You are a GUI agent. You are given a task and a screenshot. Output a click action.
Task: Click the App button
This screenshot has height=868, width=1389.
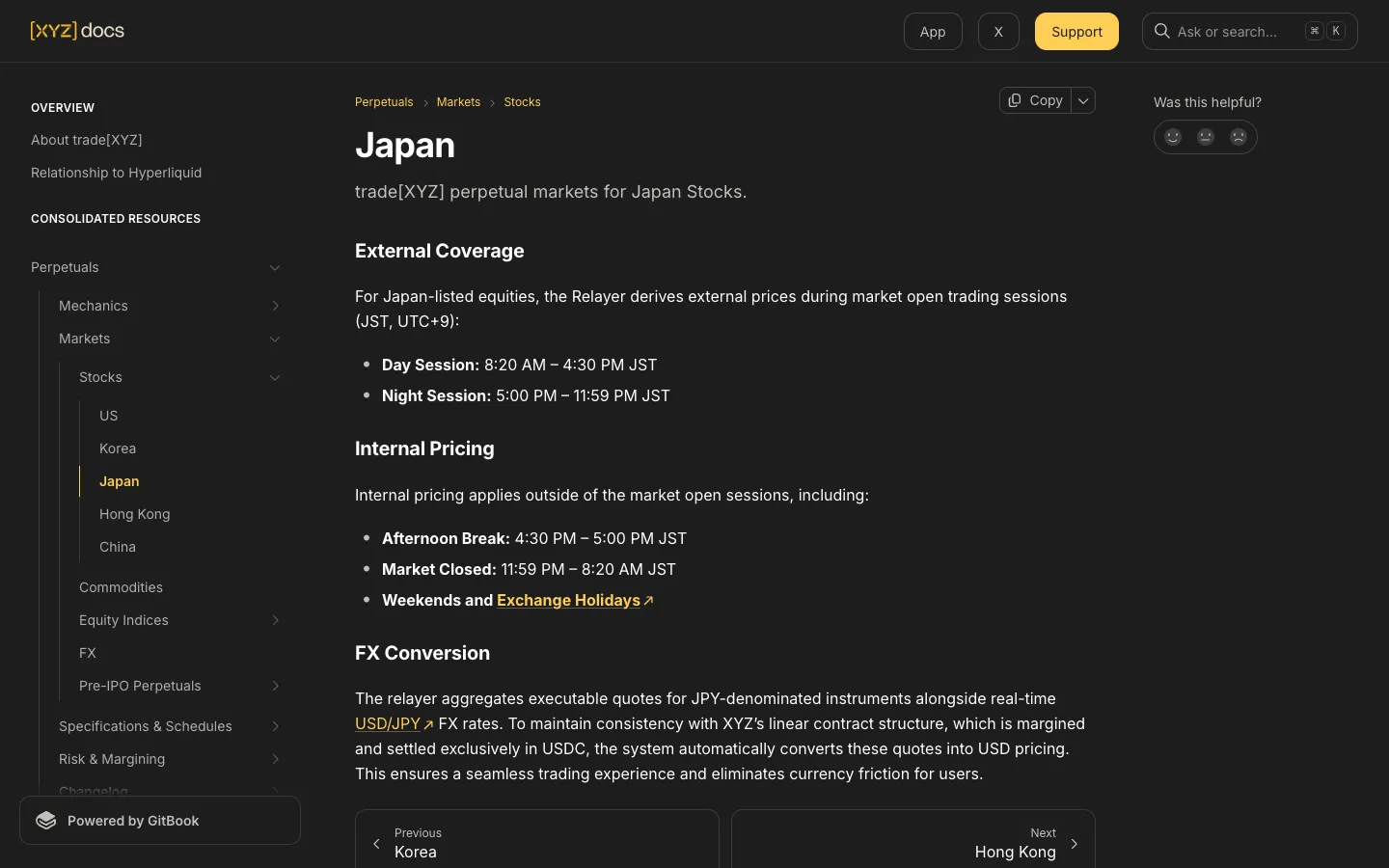point(933,32)
